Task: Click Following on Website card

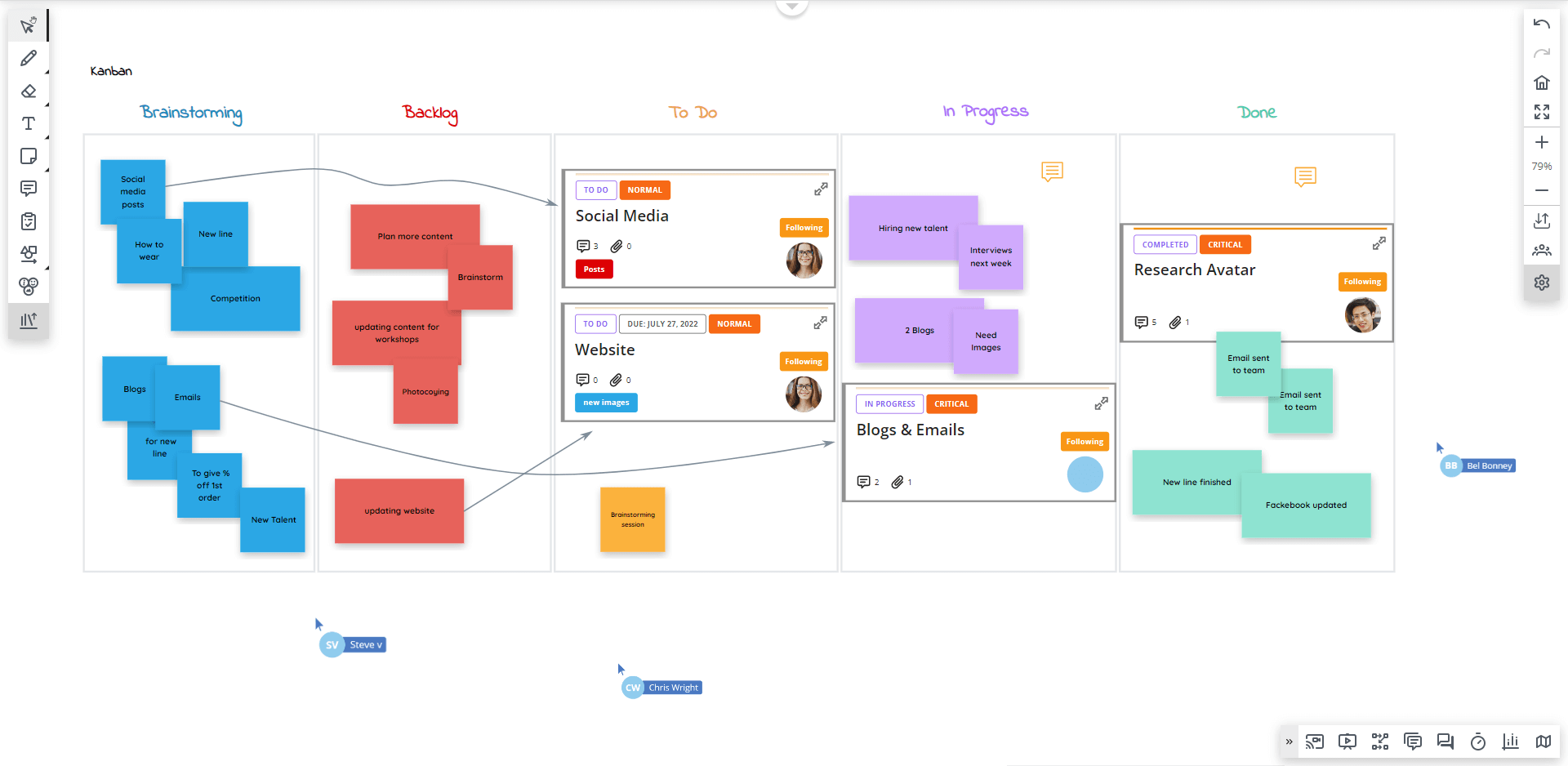Action: point(804,362)
